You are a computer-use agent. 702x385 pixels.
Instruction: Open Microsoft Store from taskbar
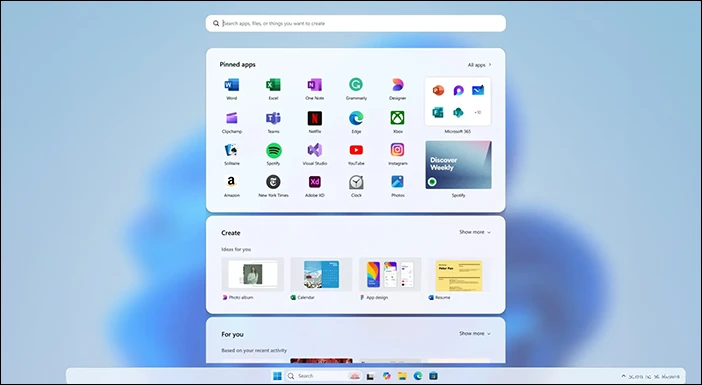click(x=433, y=376)
